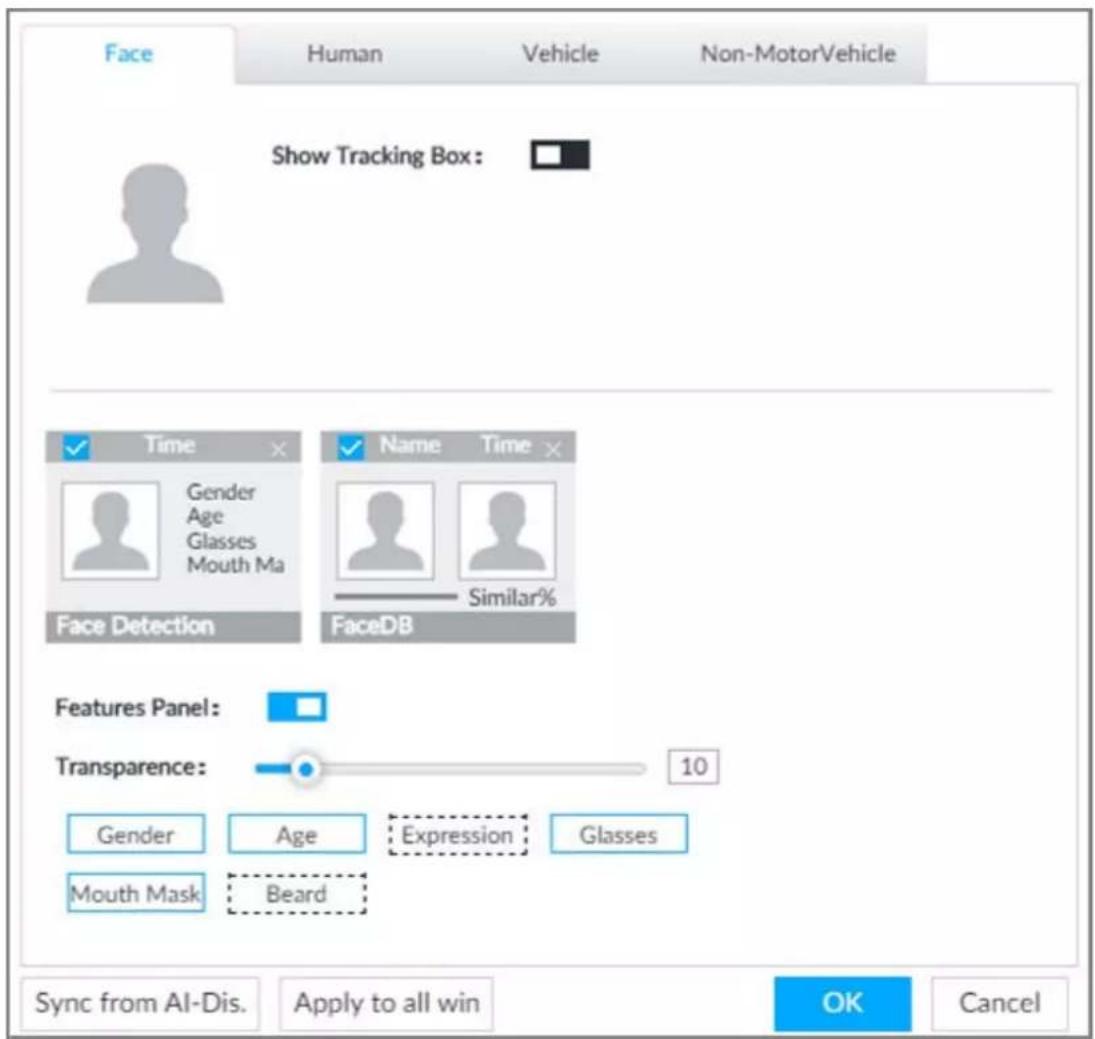The image size is (1095, 1039).
Task: Adjust the Transparence slider handle
Action: tap(305, 769)
